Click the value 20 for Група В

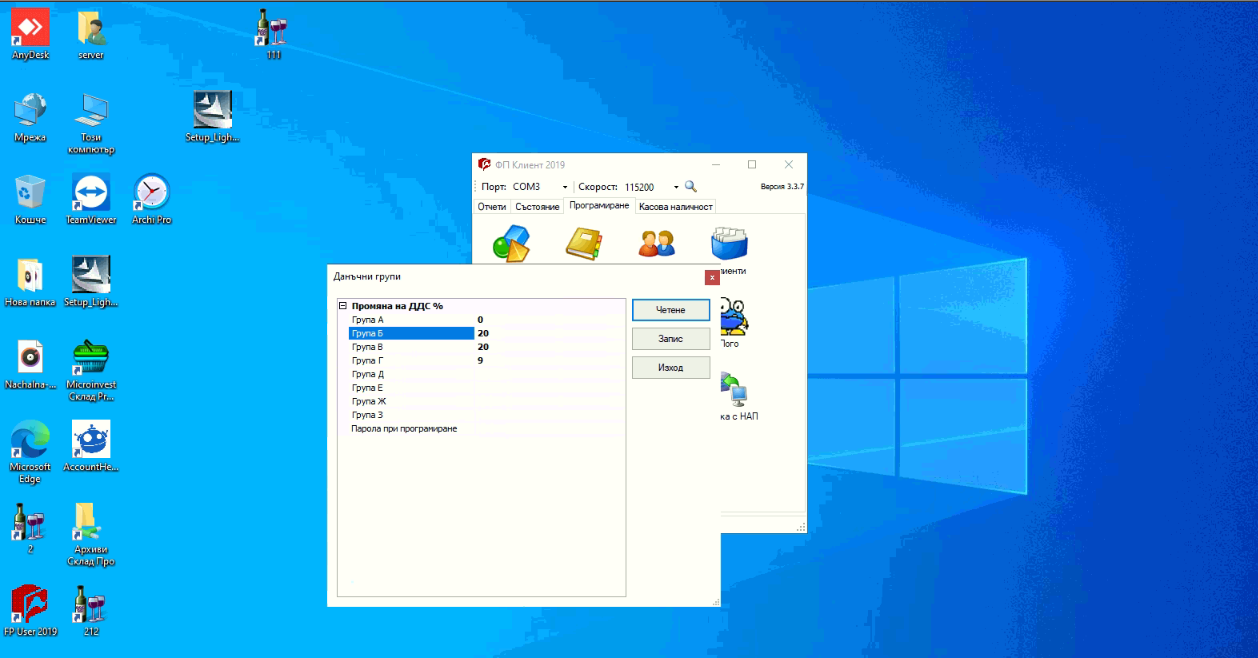[x=483, y=347]
